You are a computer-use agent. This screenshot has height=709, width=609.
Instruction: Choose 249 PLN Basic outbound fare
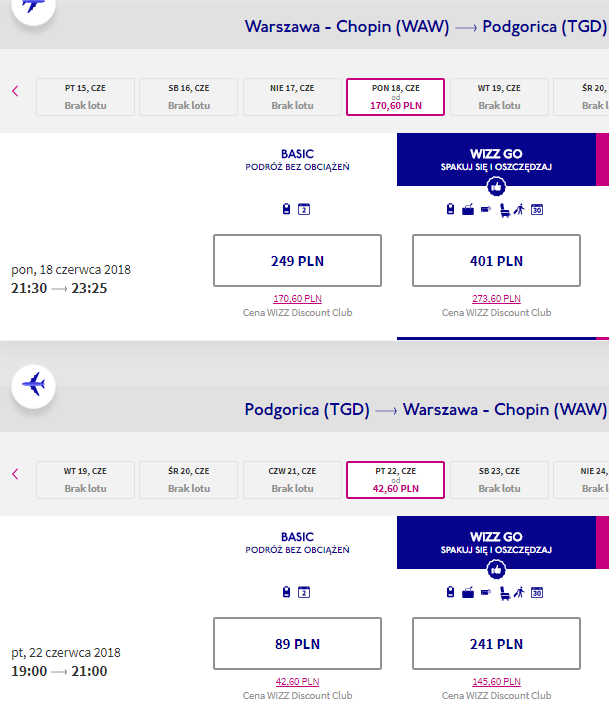[x=297, y=260]
